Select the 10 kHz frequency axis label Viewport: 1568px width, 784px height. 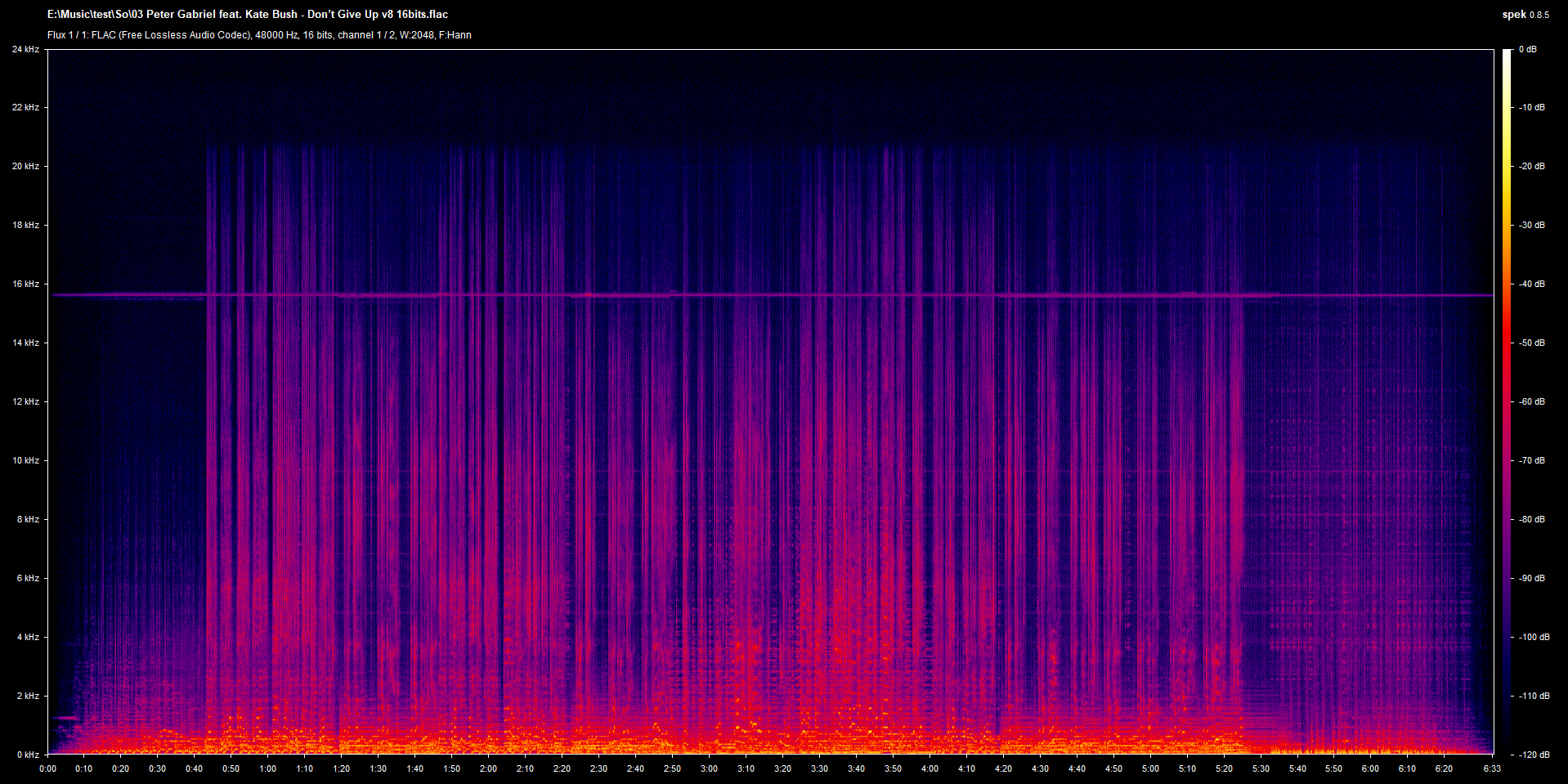click(x=25, y=461)
